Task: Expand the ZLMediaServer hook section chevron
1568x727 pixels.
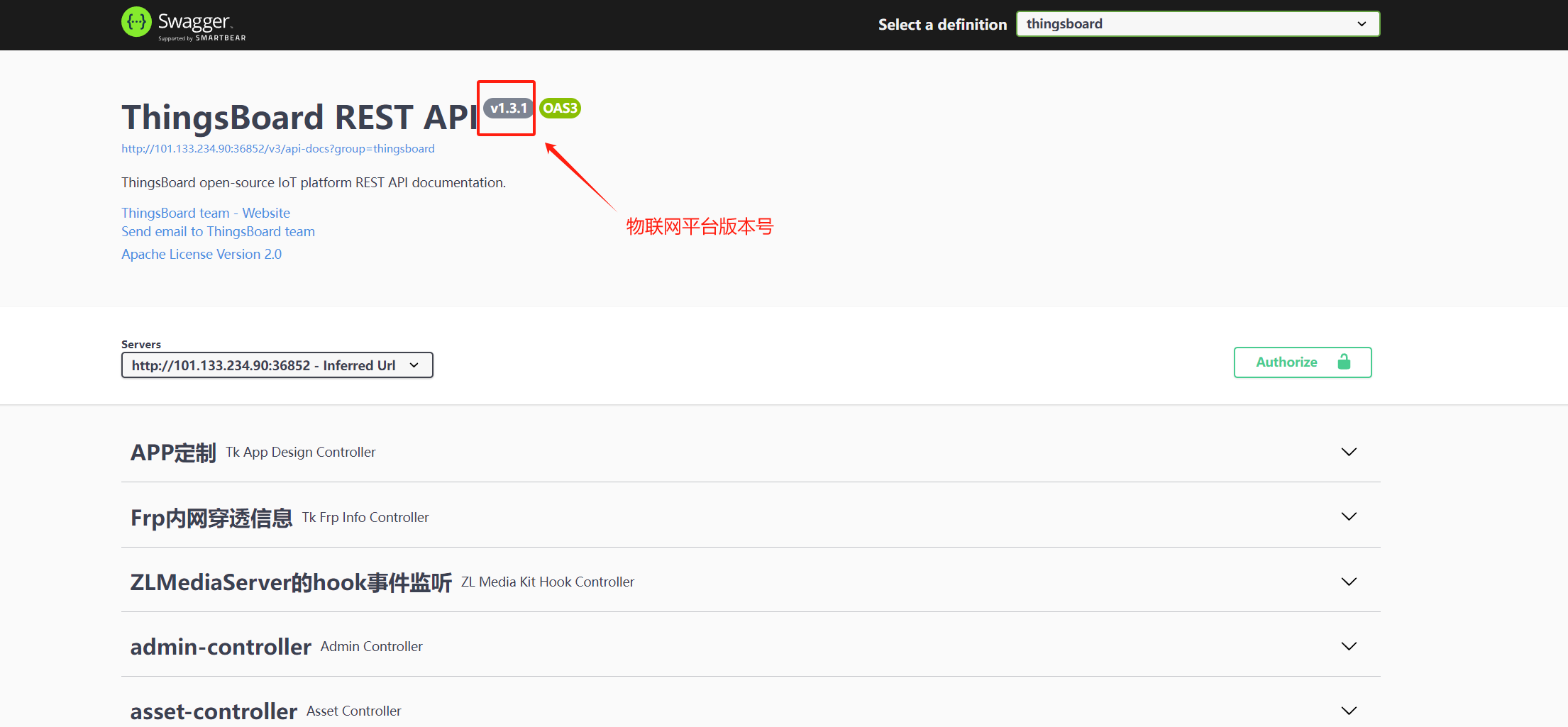Action: (1349, 582)
